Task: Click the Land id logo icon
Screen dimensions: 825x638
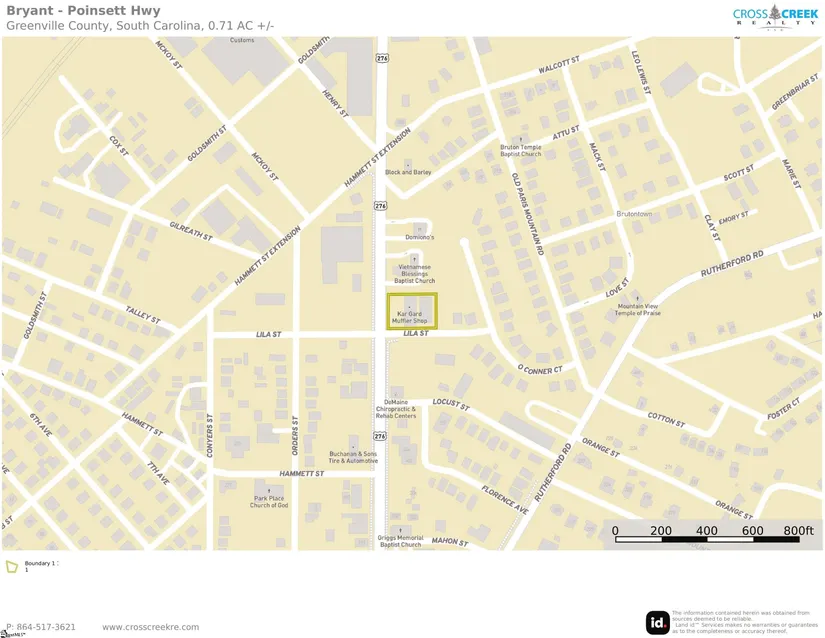Action: coord(657,622)
